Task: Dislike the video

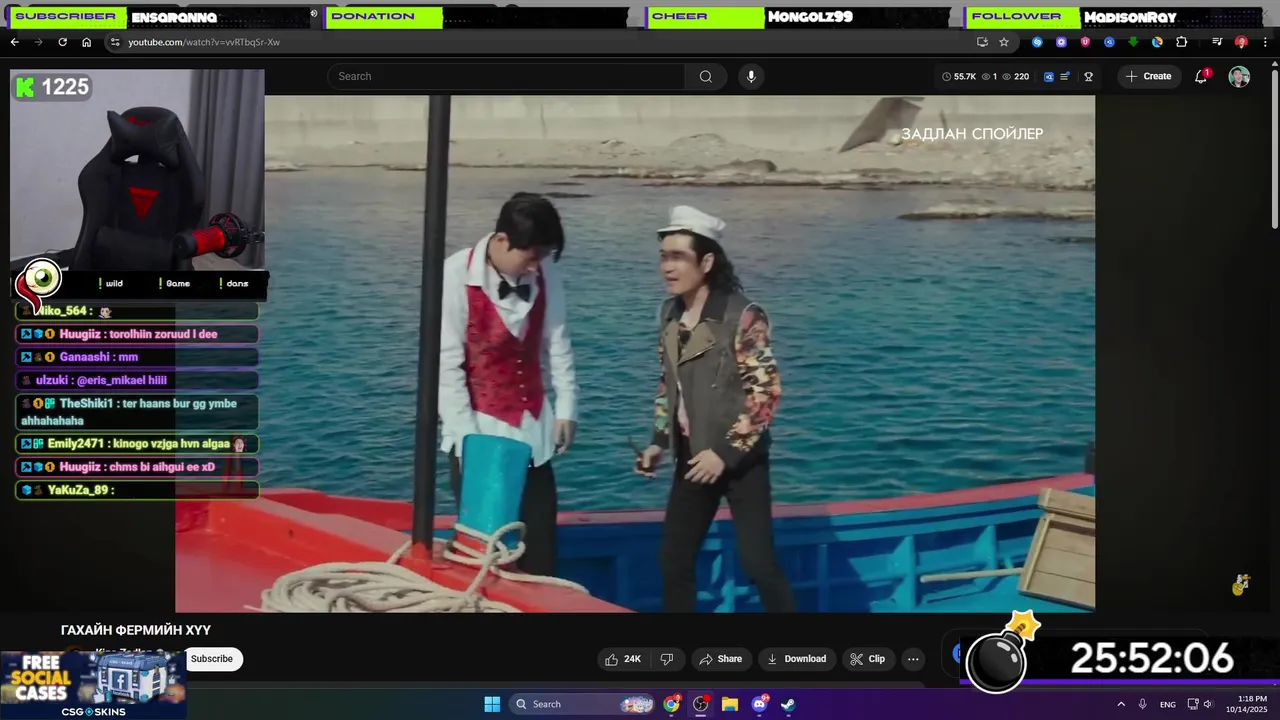Action: [x=667, y=659]
